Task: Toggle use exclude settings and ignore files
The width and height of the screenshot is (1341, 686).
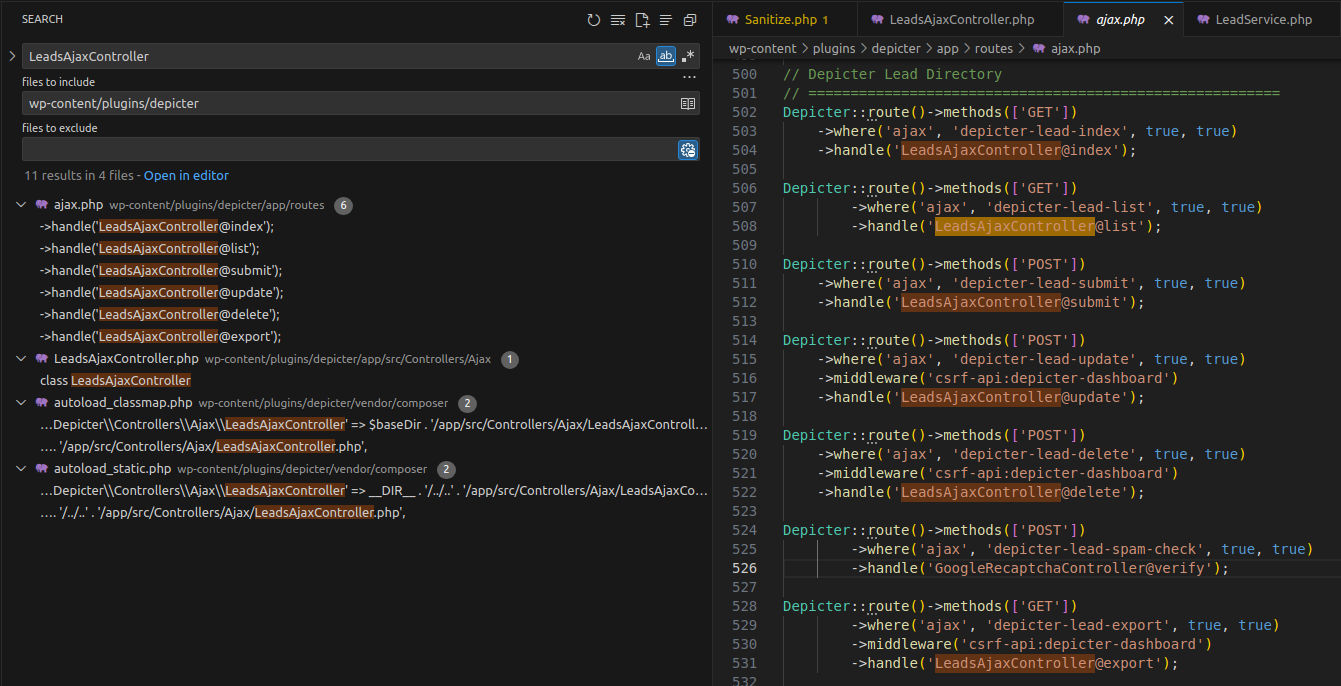Action: click(688, 149)
